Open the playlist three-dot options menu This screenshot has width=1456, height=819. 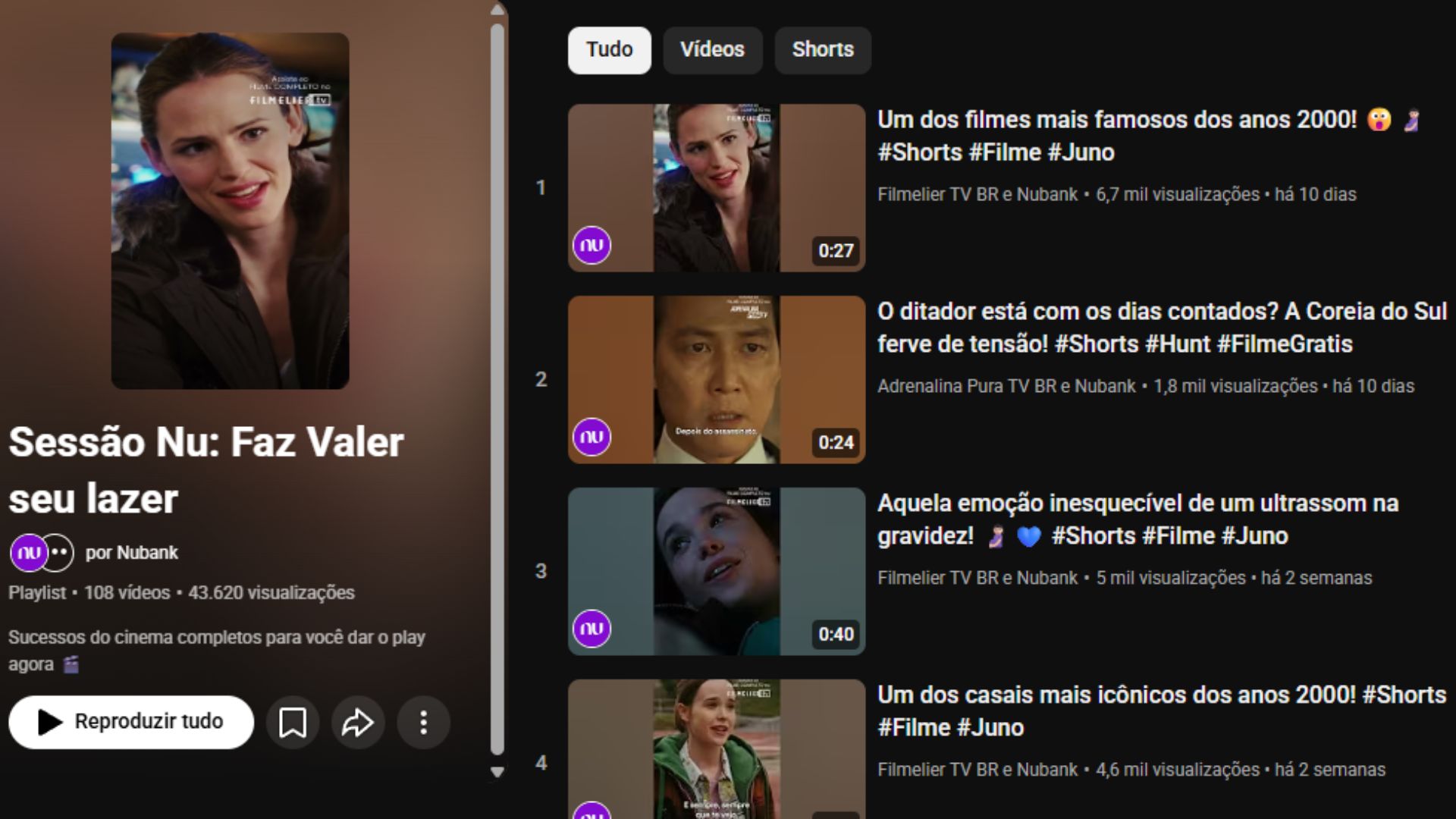coord(423,723)
